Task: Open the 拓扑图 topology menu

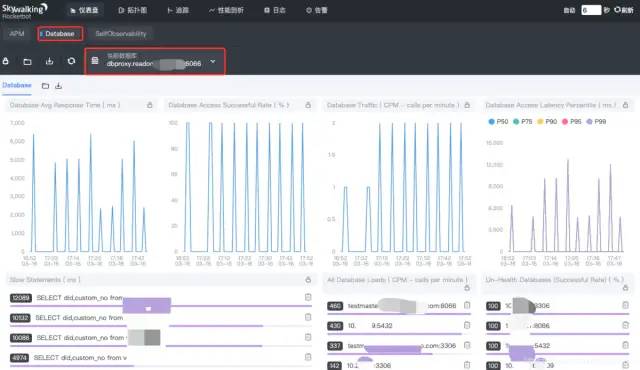Action: click(x=133, y=10)
